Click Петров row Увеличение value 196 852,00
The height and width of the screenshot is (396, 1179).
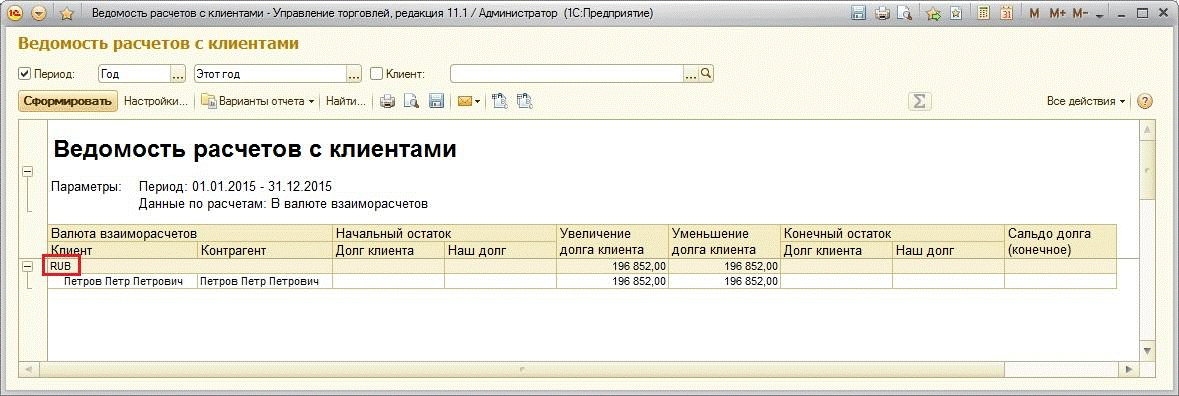612,281
